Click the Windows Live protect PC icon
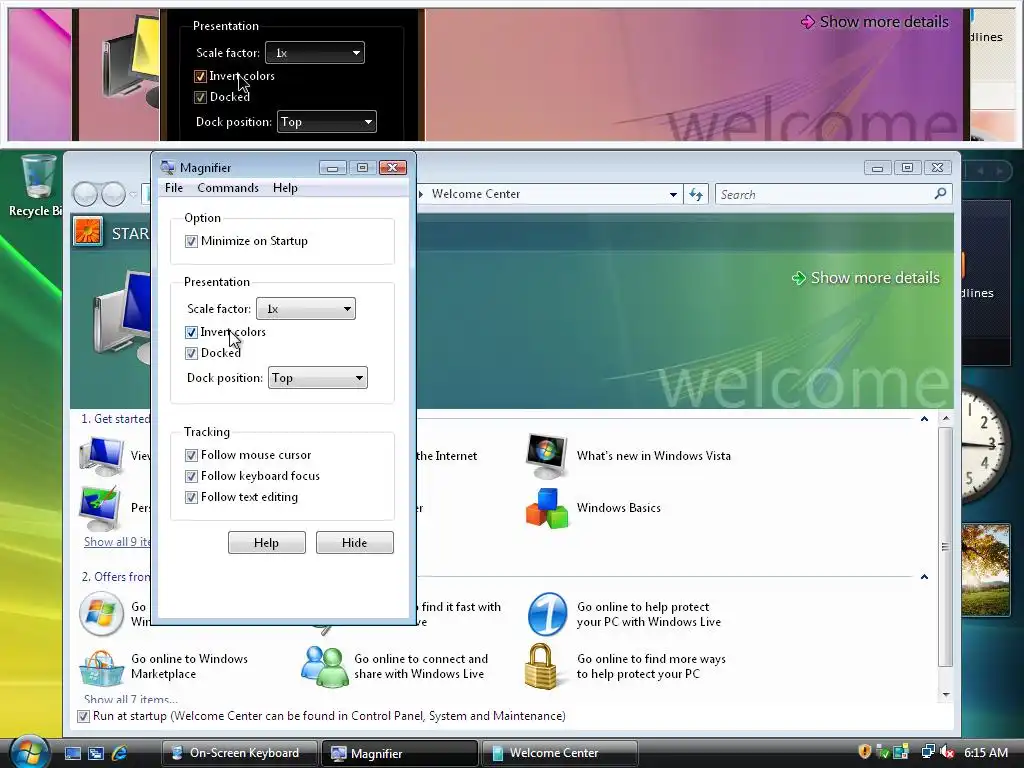 coord(547,614)
